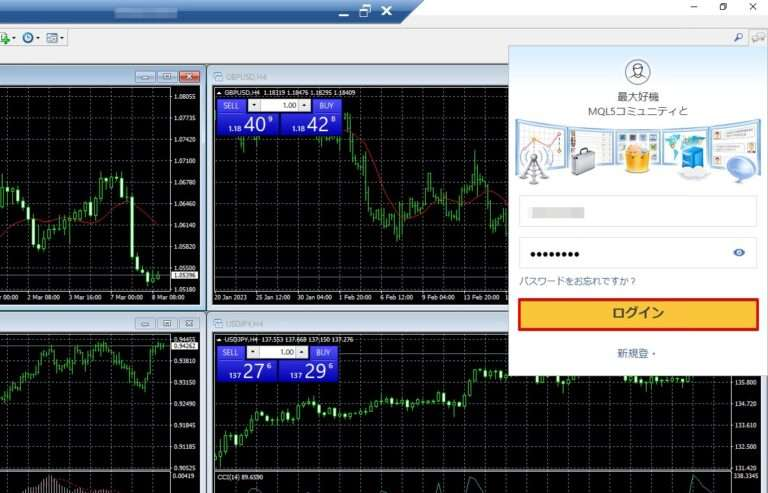
Task: Minimize the top-left chart window
Action: click(x=145, y=76)
